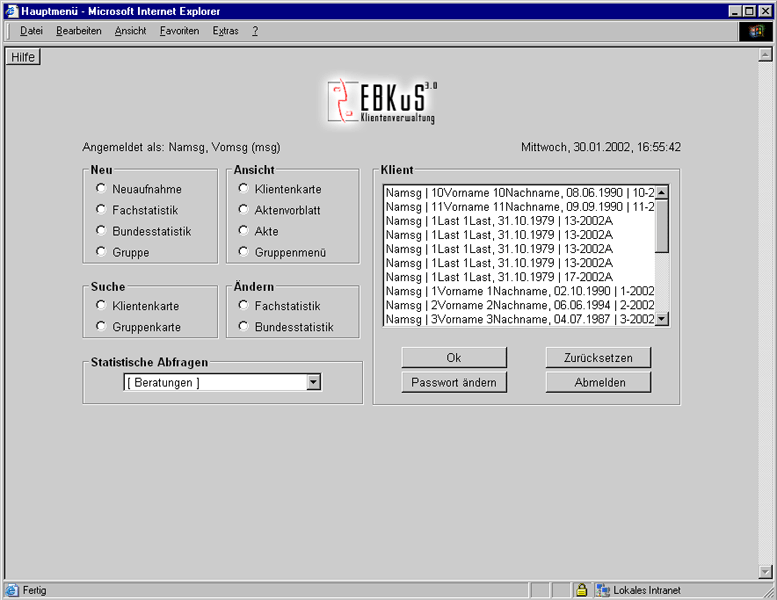Click the IE page icon in title bar
The image size is (777, 600).
point(11,11)
